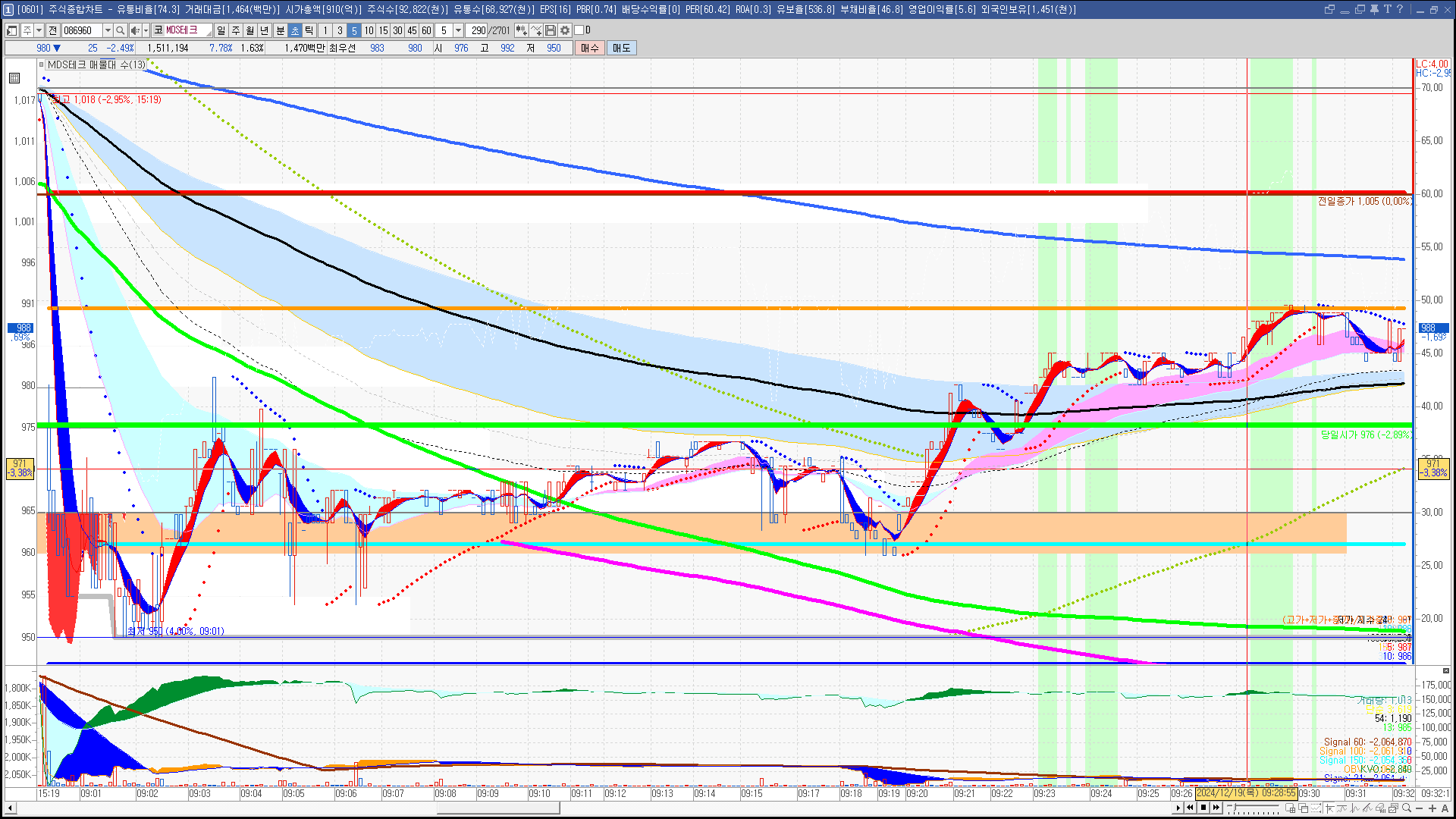
Task: Expand the interval value dropdown arrow
Action: click(458, 30)
